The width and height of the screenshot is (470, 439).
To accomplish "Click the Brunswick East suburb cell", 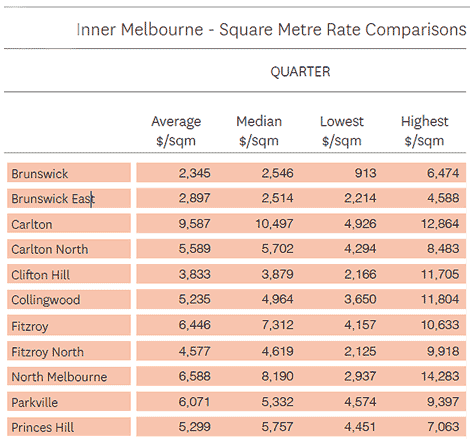I will [69, 198].
